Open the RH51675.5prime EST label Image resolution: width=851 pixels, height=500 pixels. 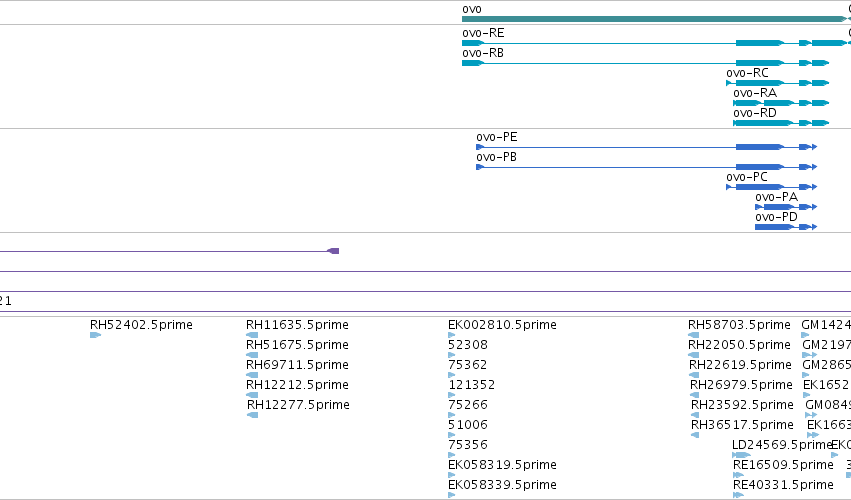point(297,345)
